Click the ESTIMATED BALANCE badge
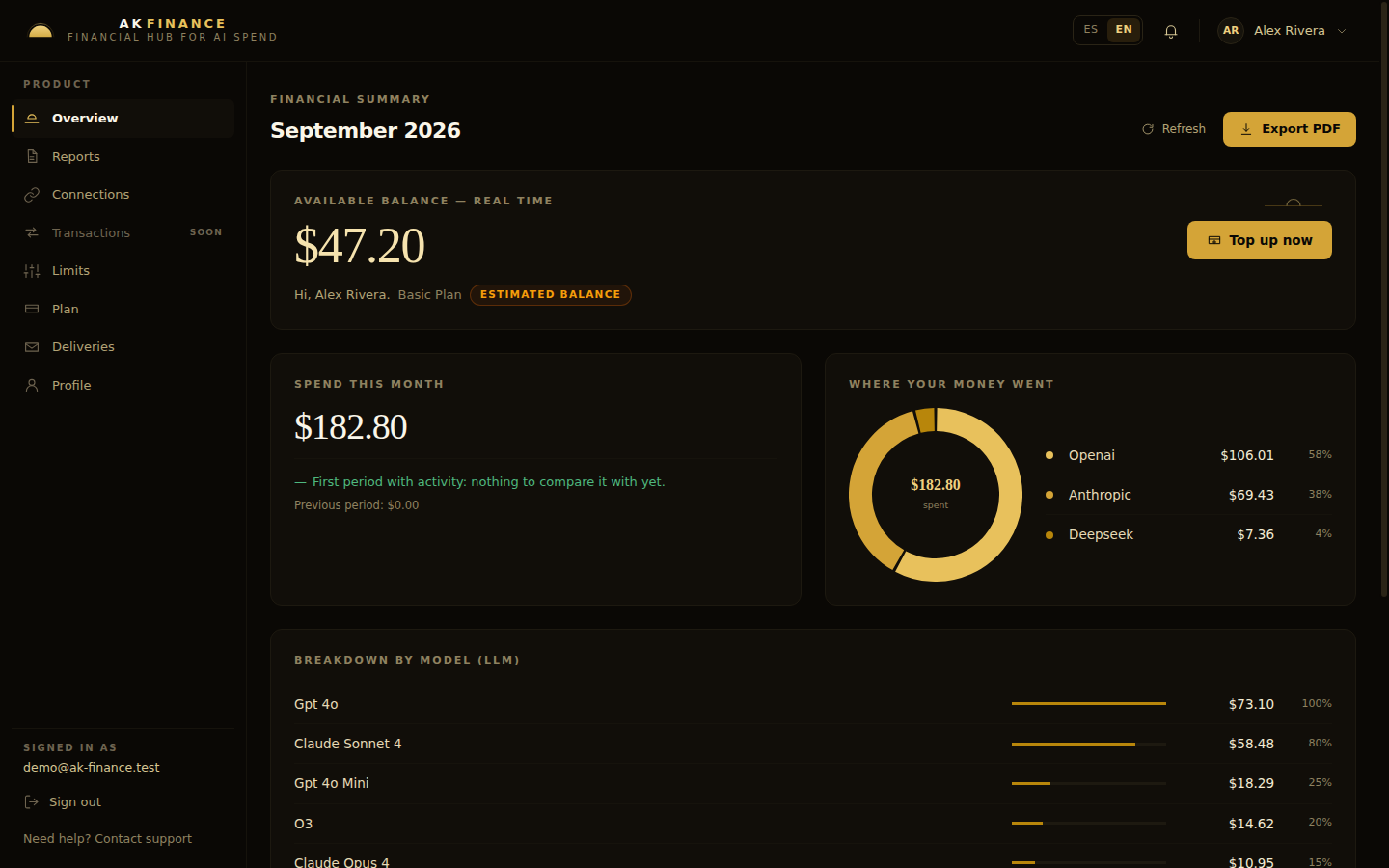 coord(551,295)
